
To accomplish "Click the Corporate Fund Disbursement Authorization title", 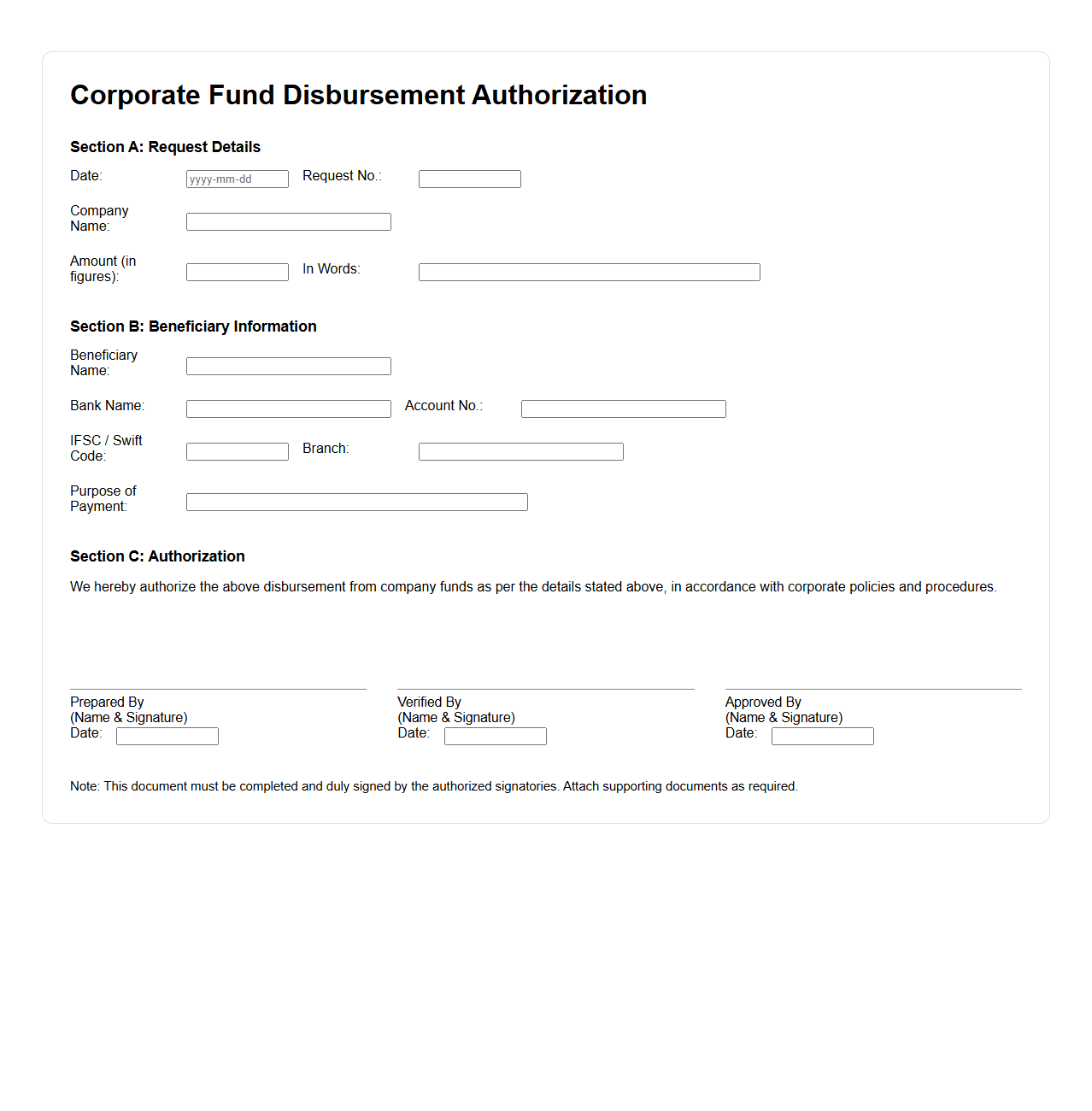I will pos(359,95).
